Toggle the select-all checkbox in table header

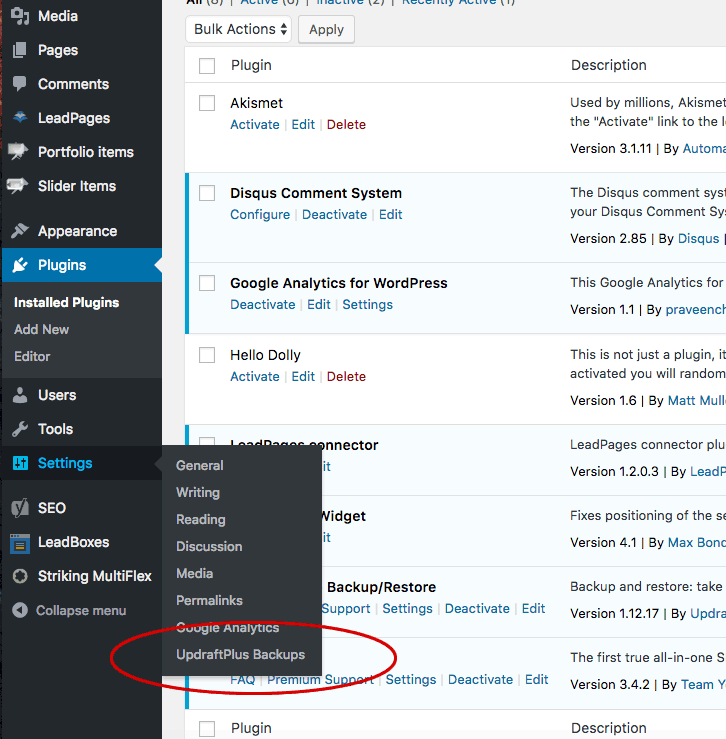pyautogui.click(x=207, y=66)
